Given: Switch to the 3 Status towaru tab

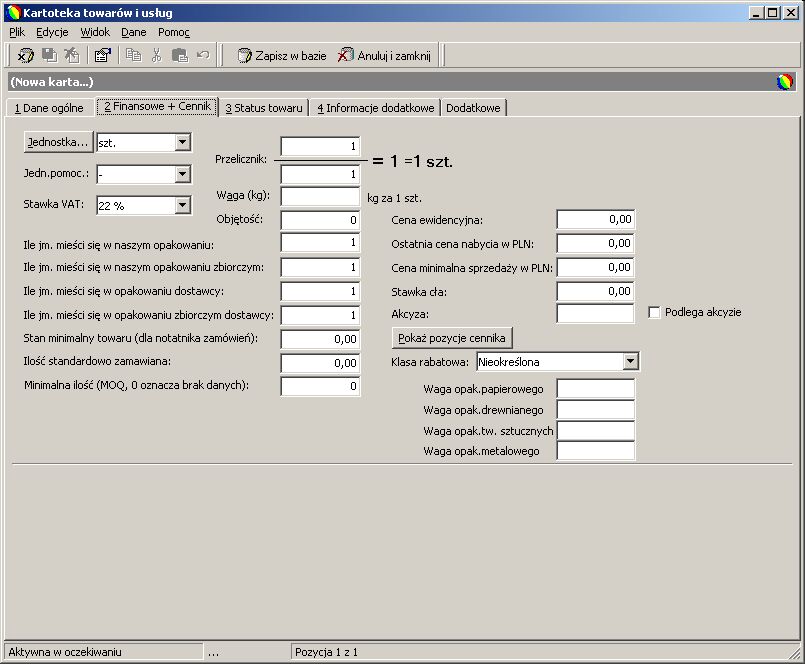Looking at the screenshot, I should pos(264,108).
